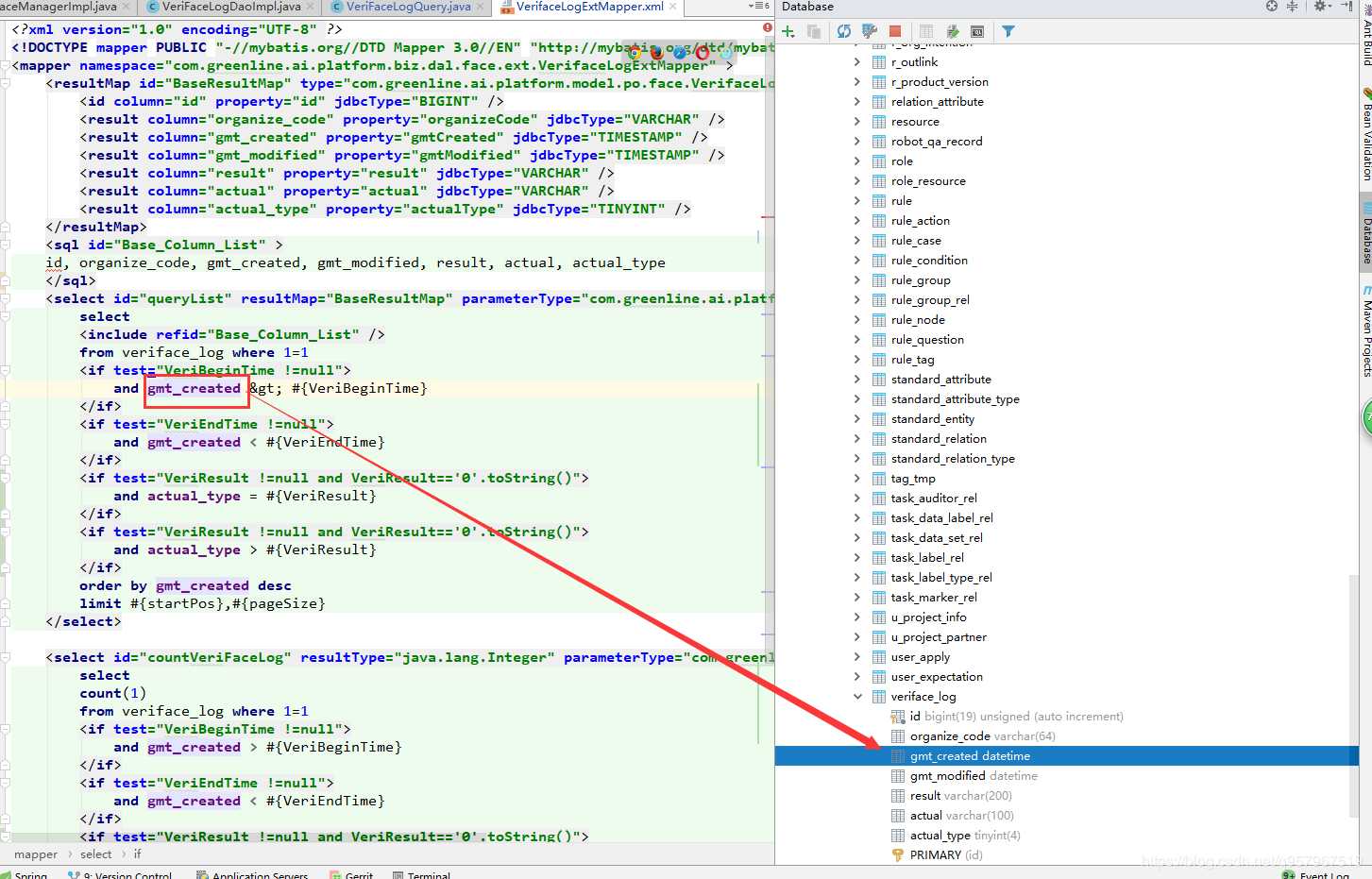Click the Scroll from Editor target icon
1372x879 pixels.
pos(1272,7)
